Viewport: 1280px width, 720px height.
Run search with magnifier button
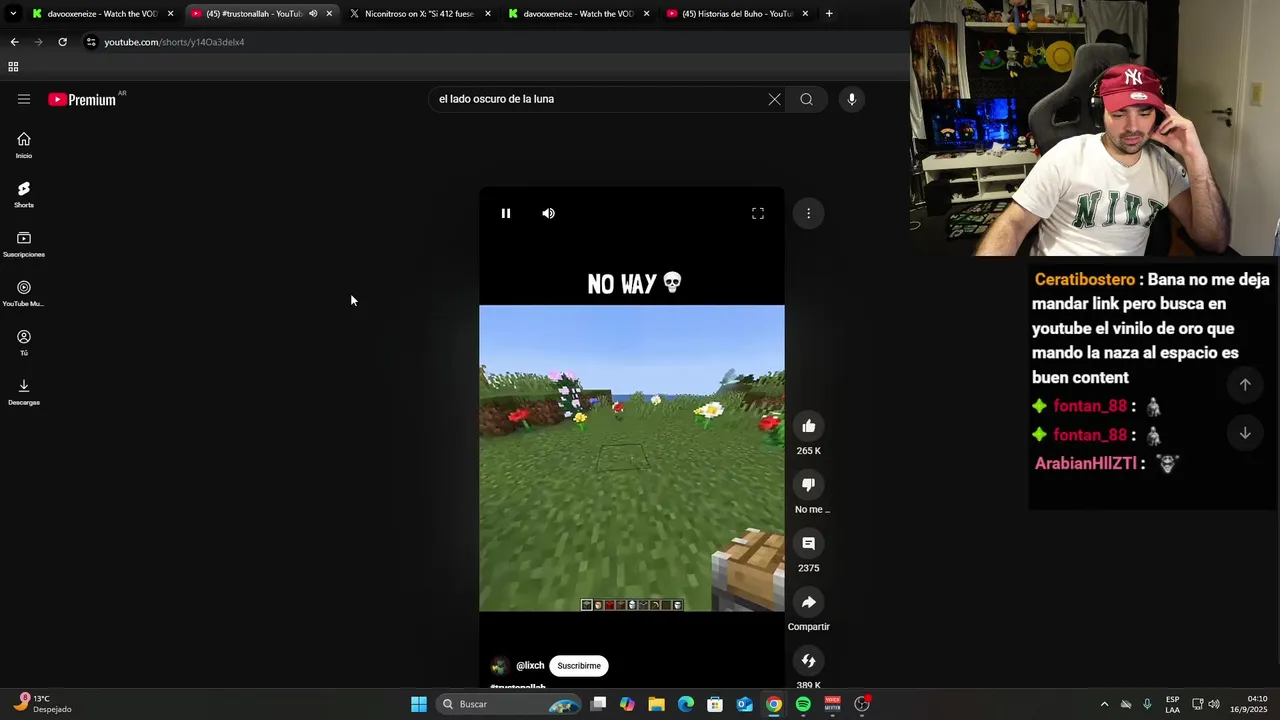(x=806, y=99)
